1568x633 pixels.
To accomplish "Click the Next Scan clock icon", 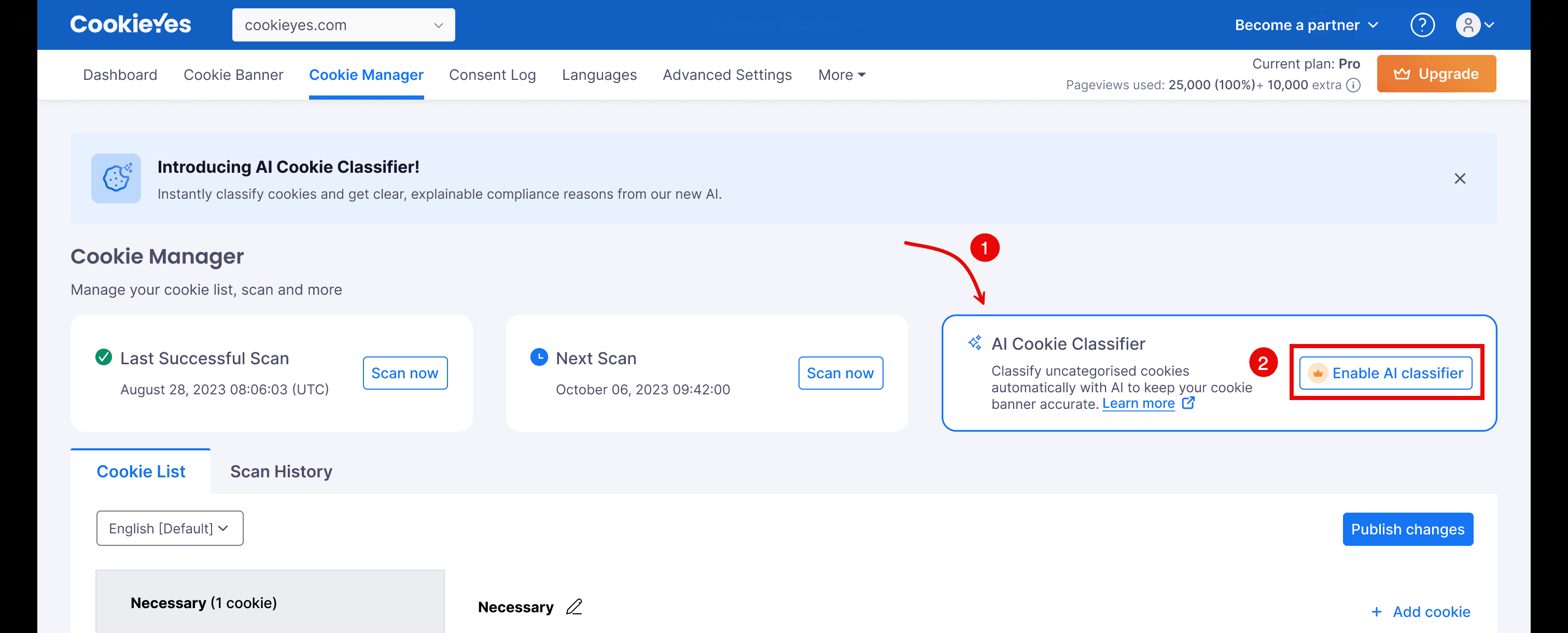I will click(x=539, y=357).
